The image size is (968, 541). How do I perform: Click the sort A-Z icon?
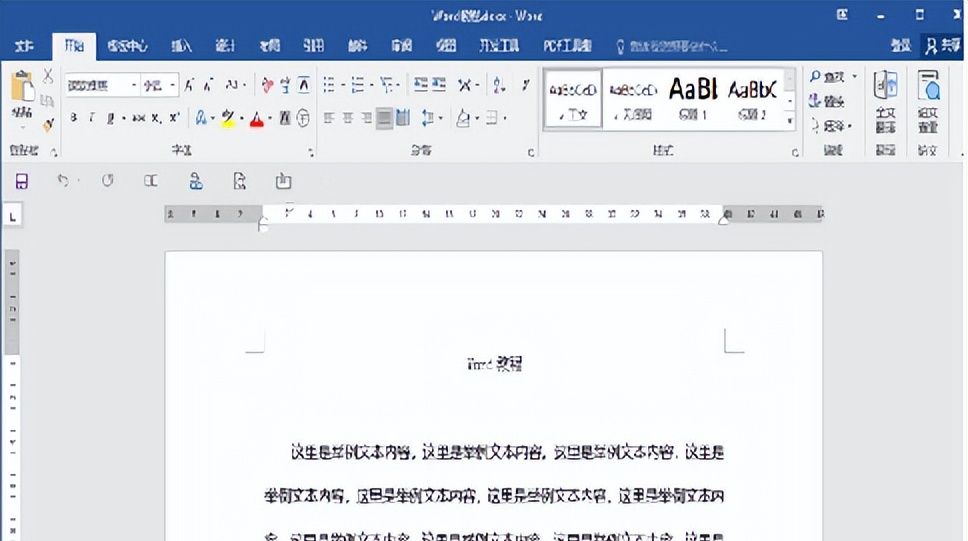[x=499, y=85]
